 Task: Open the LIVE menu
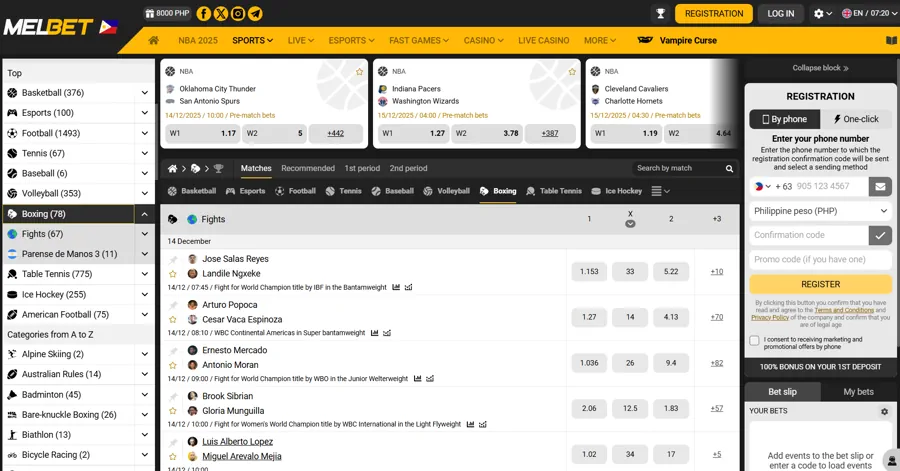(301, 40)
